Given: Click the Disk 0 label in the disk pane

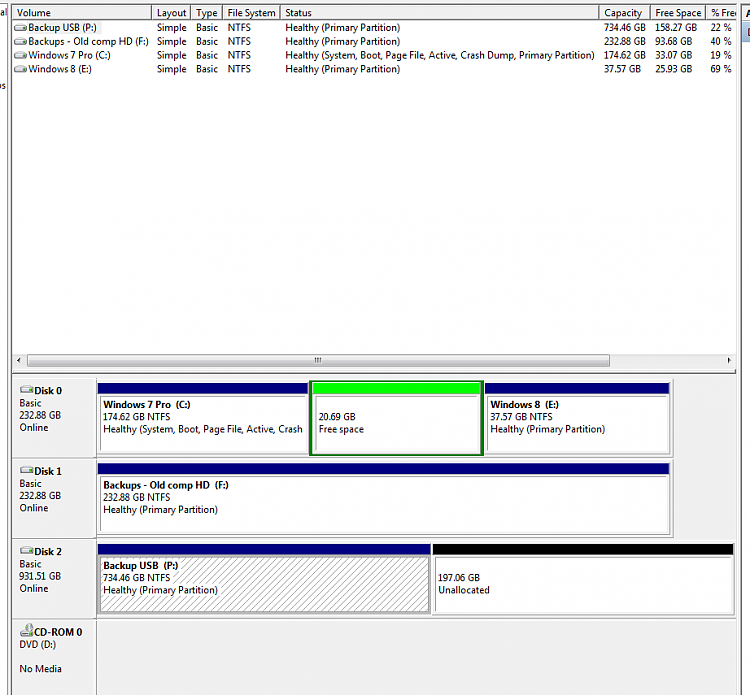Looking at the screenshot, I should (48, 391).
